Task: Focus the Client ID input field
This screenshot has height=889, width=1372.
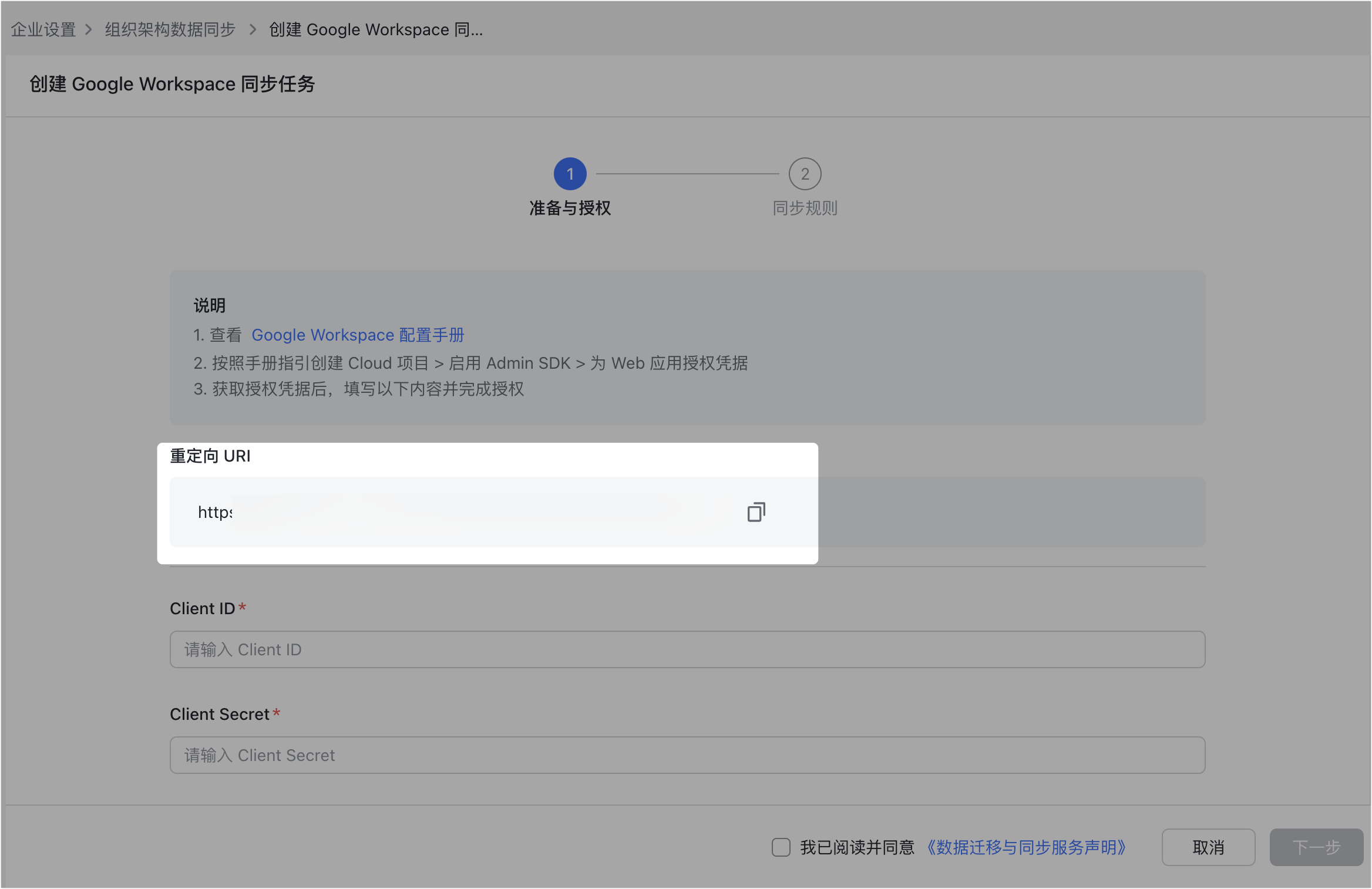Action: coord(687,649)
